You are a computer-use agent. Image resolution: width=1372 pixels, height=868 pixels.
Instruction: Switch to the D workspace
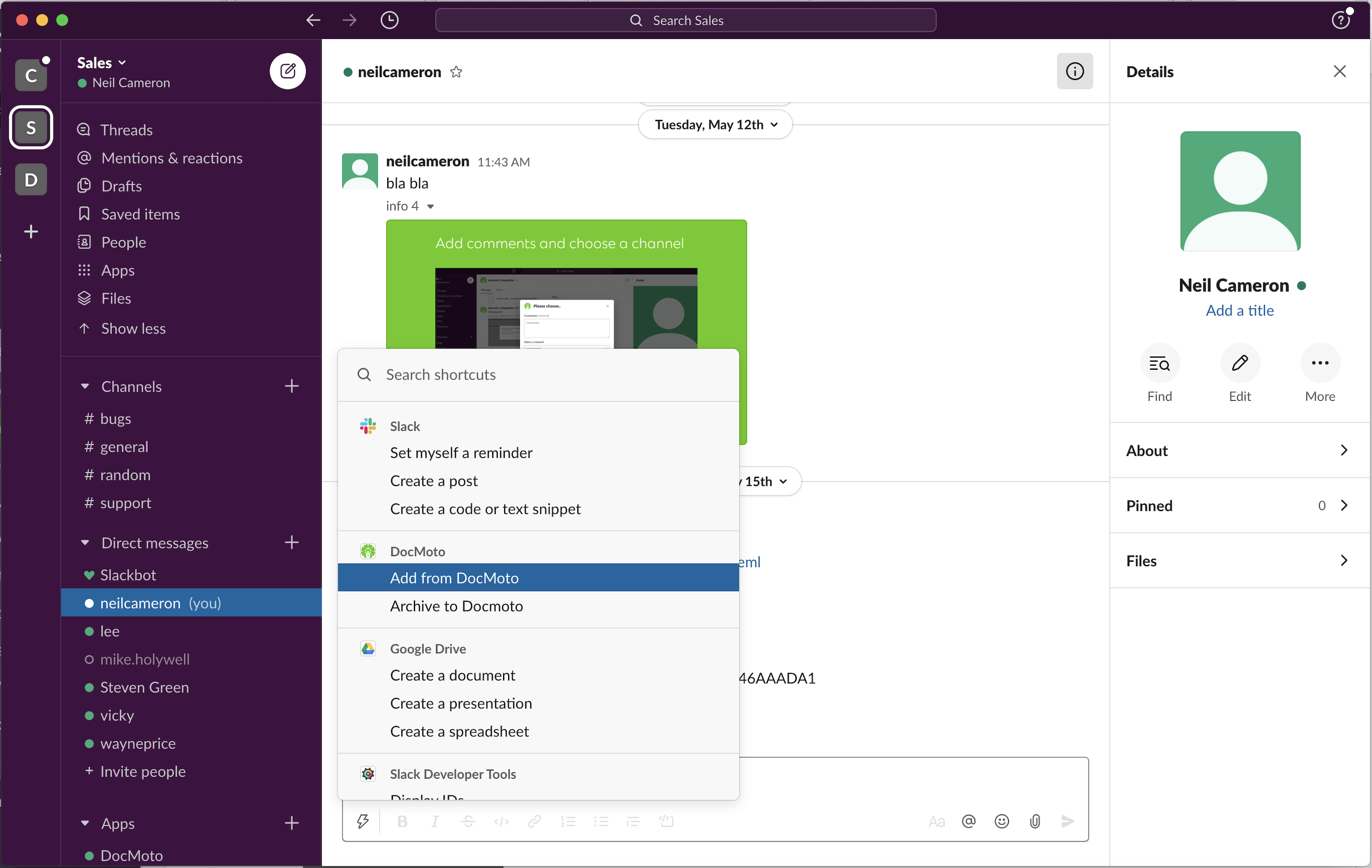click(32, 179)
